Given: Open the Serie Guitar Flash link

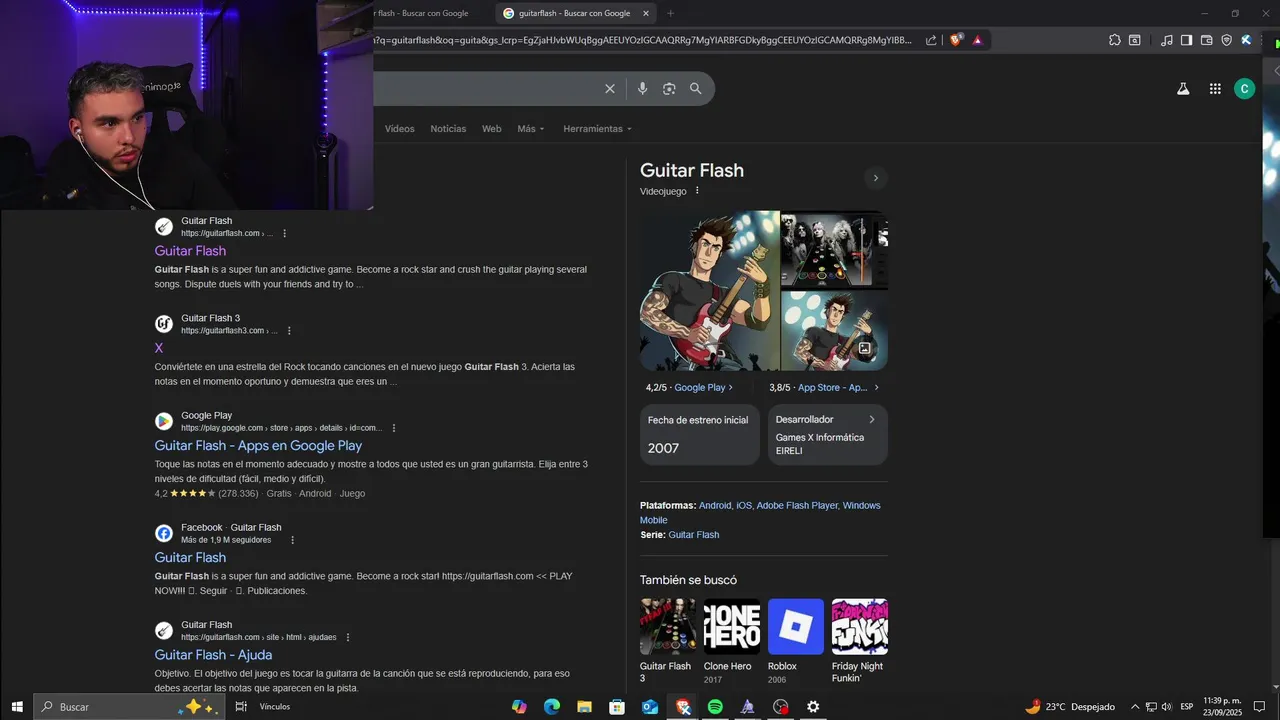Looking at the screenshot, I should pyautogui.click(x=694, y=535).
